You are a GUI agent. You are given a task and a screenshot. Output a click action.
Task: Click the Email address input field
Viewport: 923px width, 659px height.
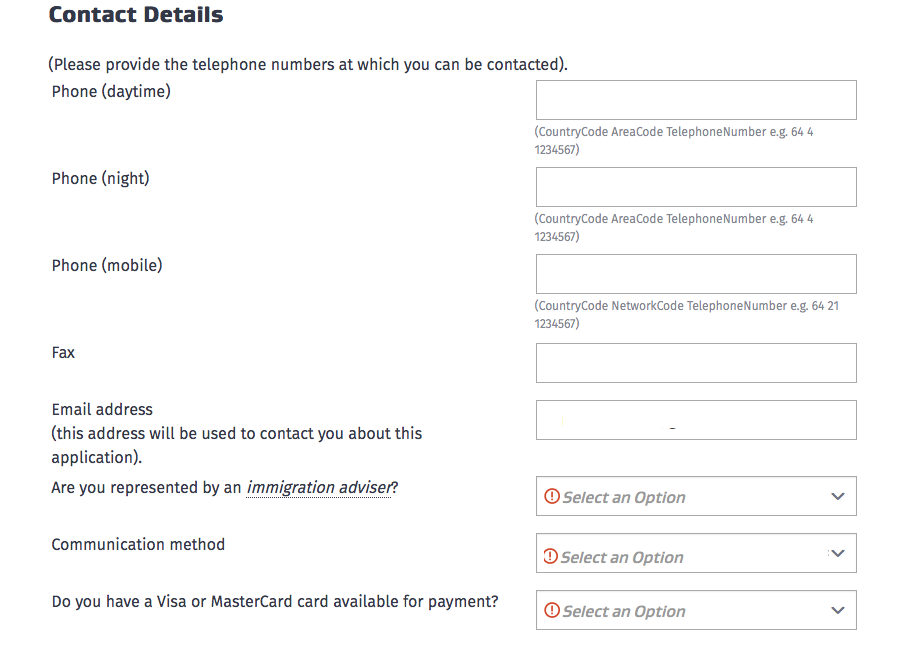coord(696,420)
